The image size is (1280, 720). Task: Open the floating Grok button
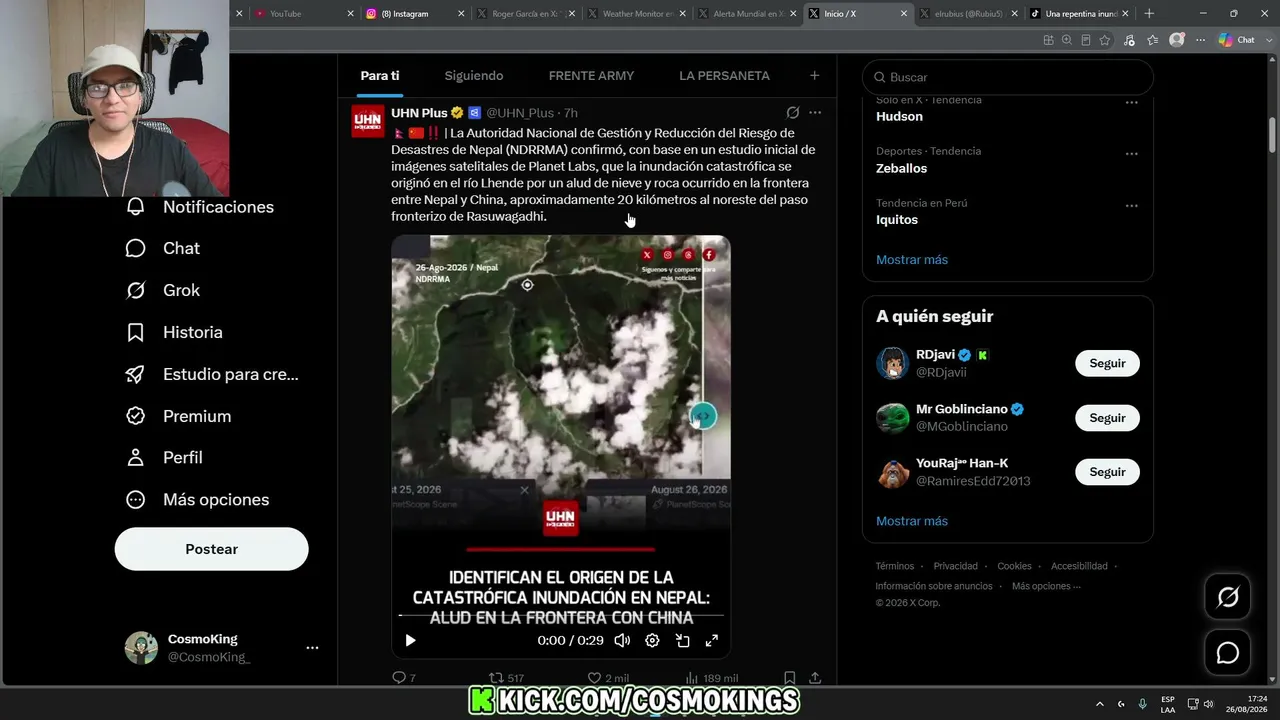coord(1227,597)
